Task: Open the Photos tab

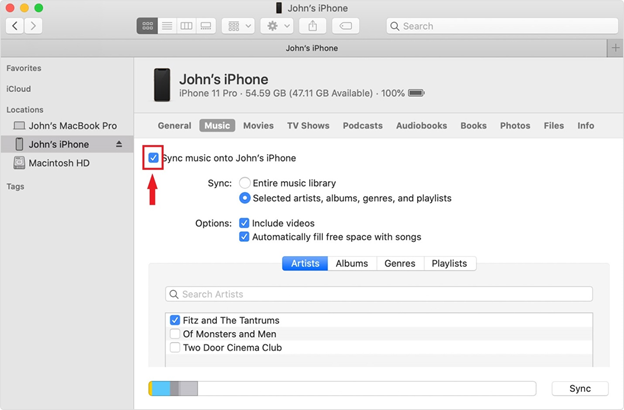Action: pyautogui.click(x=515, y=125)
